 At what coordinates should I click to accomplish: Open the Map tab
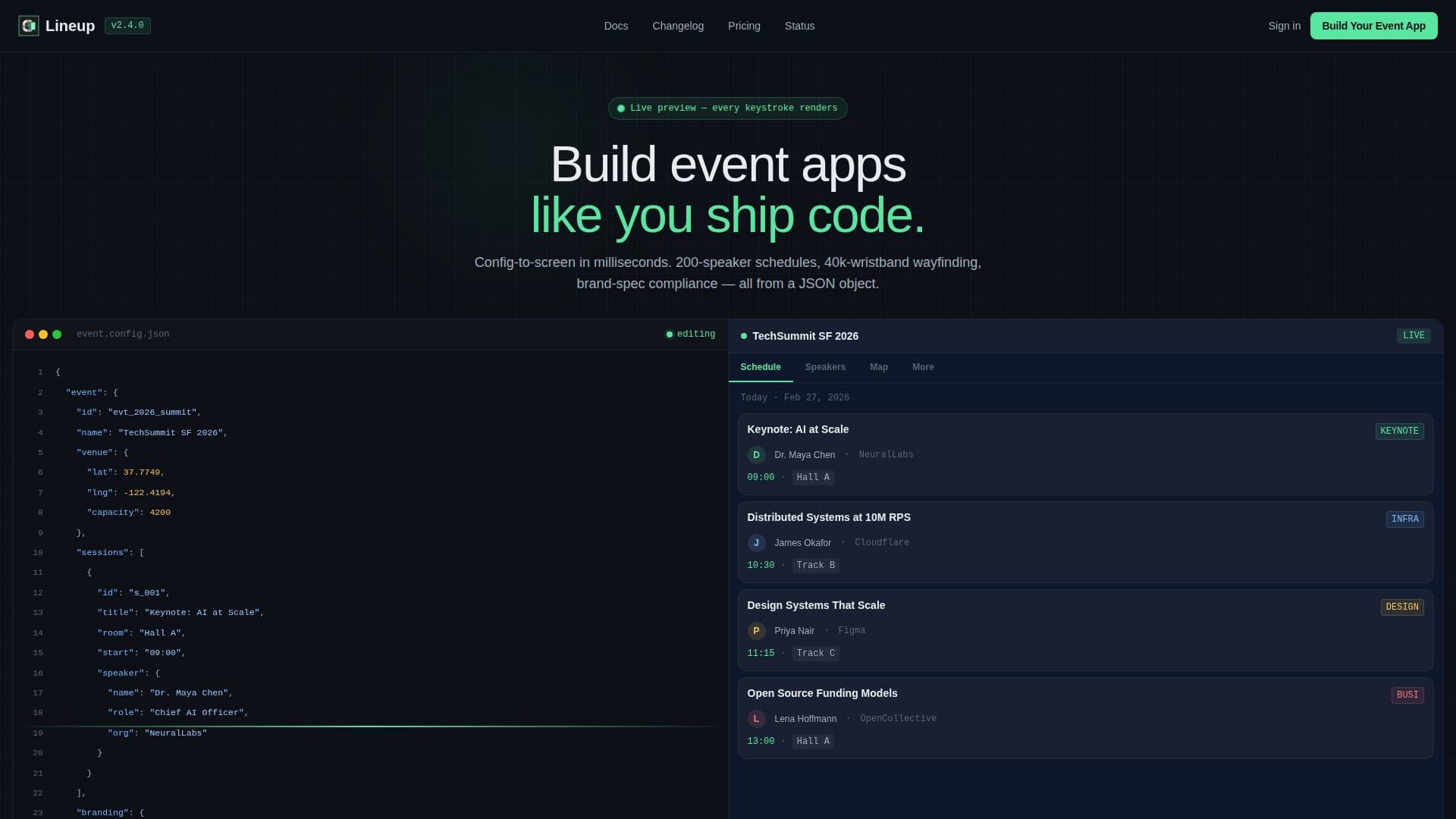click(879, 367)
